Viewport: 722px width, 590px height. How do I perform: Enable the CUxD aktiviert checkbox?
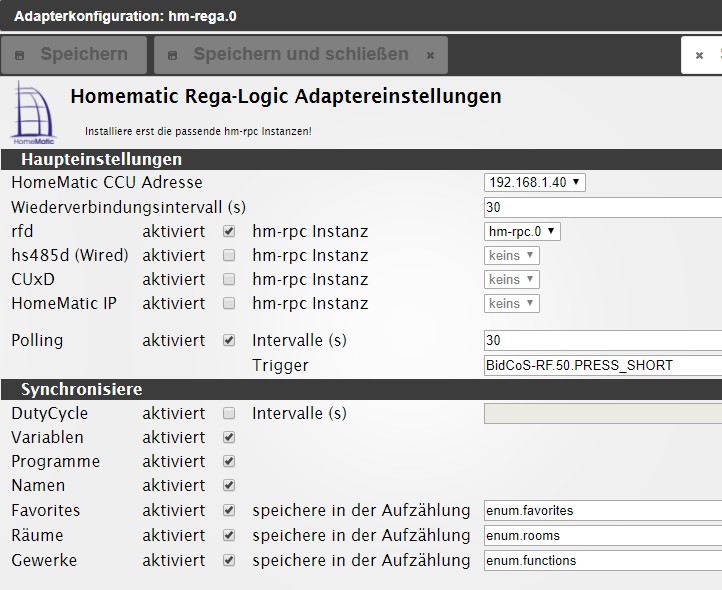click(229, 279)
